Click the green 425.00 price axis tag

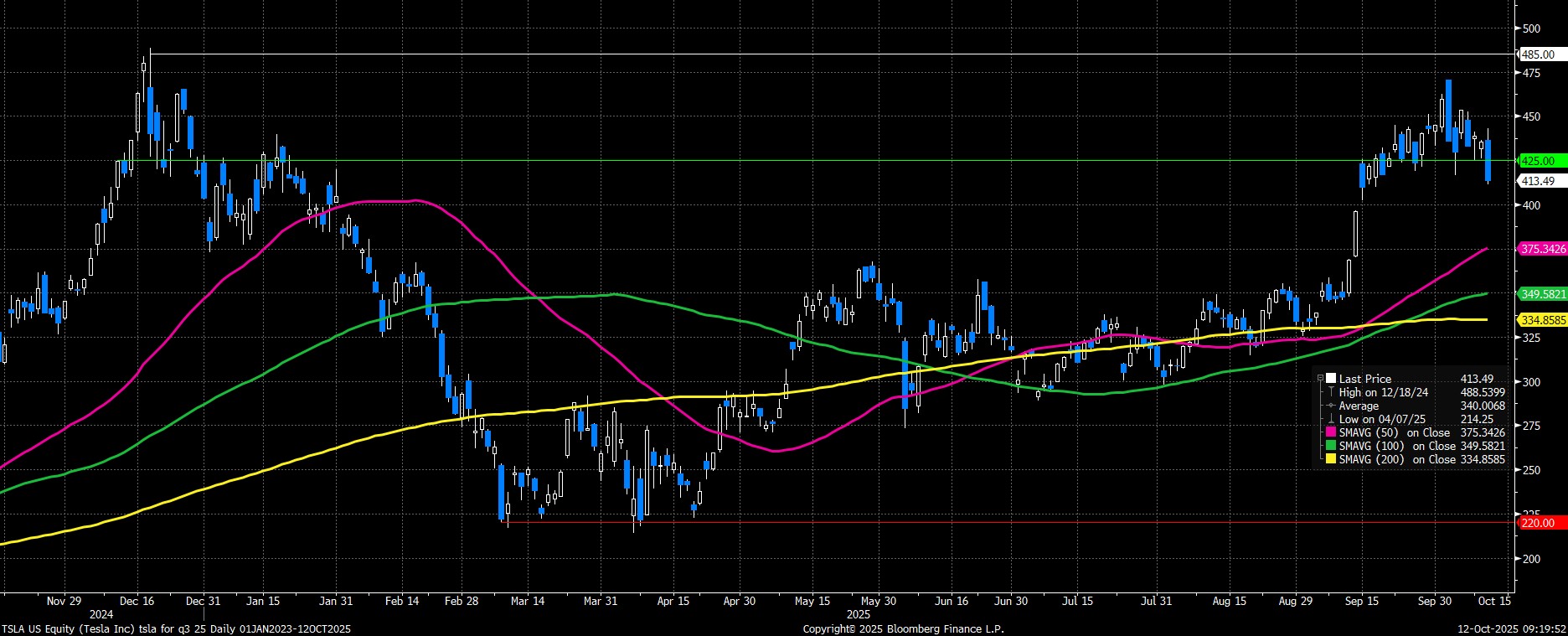tap(1538, 161)
